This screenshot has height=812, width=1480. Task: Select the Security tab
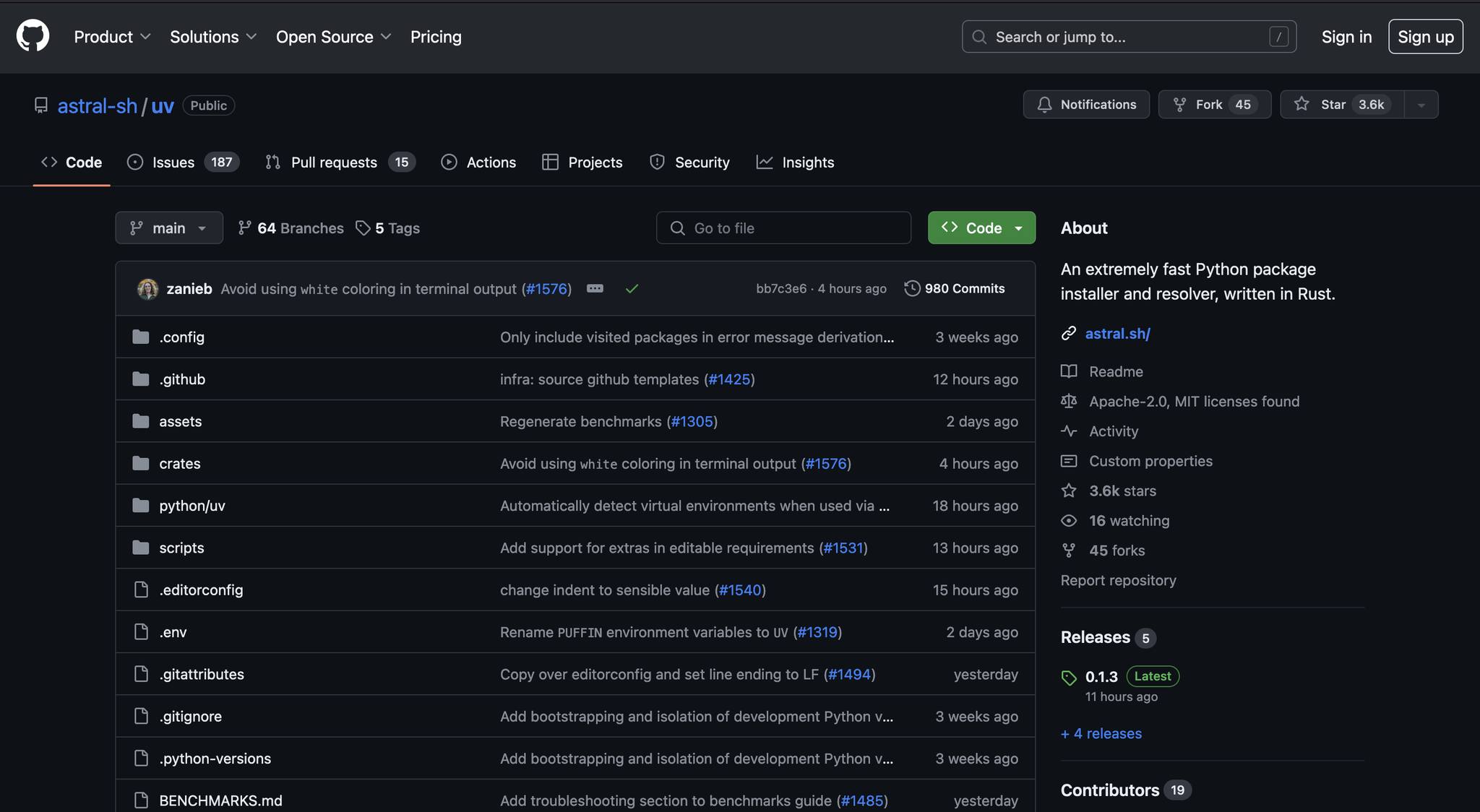click(689, 162)
